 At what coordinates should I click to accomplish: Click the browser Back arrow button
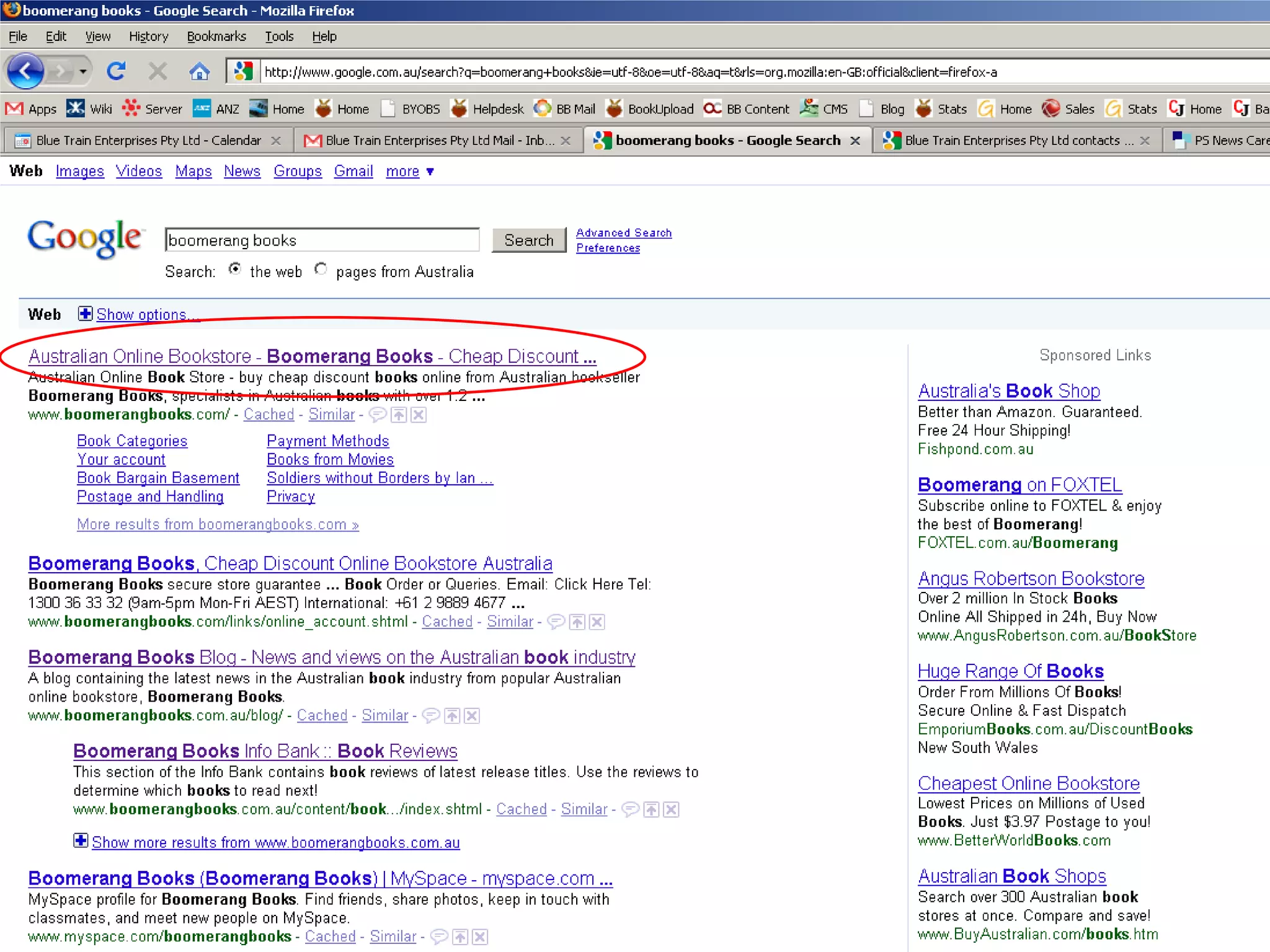[x=25, y=72]
